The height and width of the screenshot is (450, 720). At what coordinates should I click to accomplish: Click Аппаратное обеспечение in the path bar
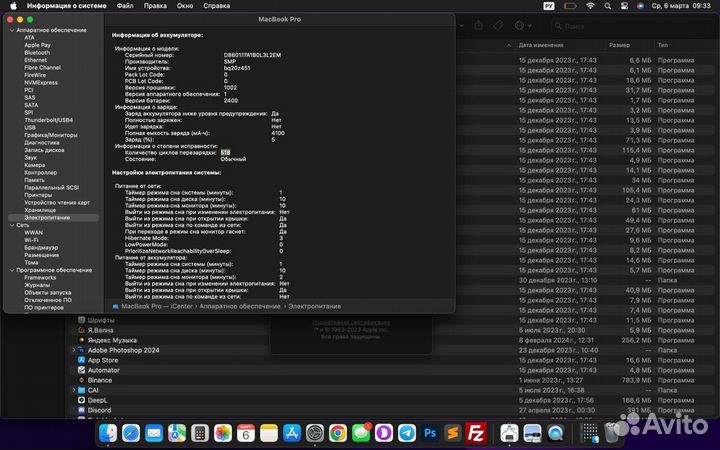240,306
